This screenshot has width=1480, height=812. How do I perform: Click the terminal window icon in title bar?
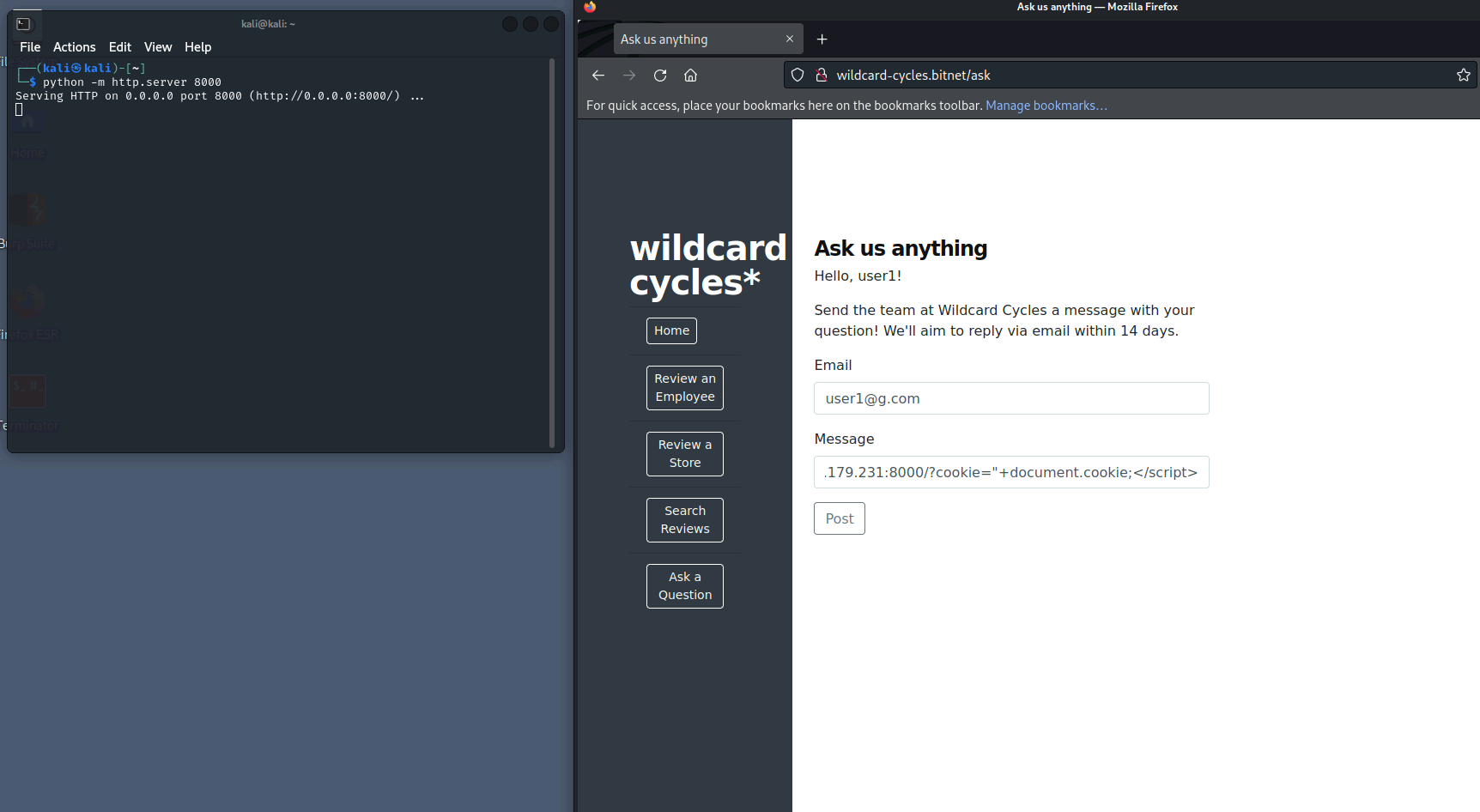pos(23,24)
